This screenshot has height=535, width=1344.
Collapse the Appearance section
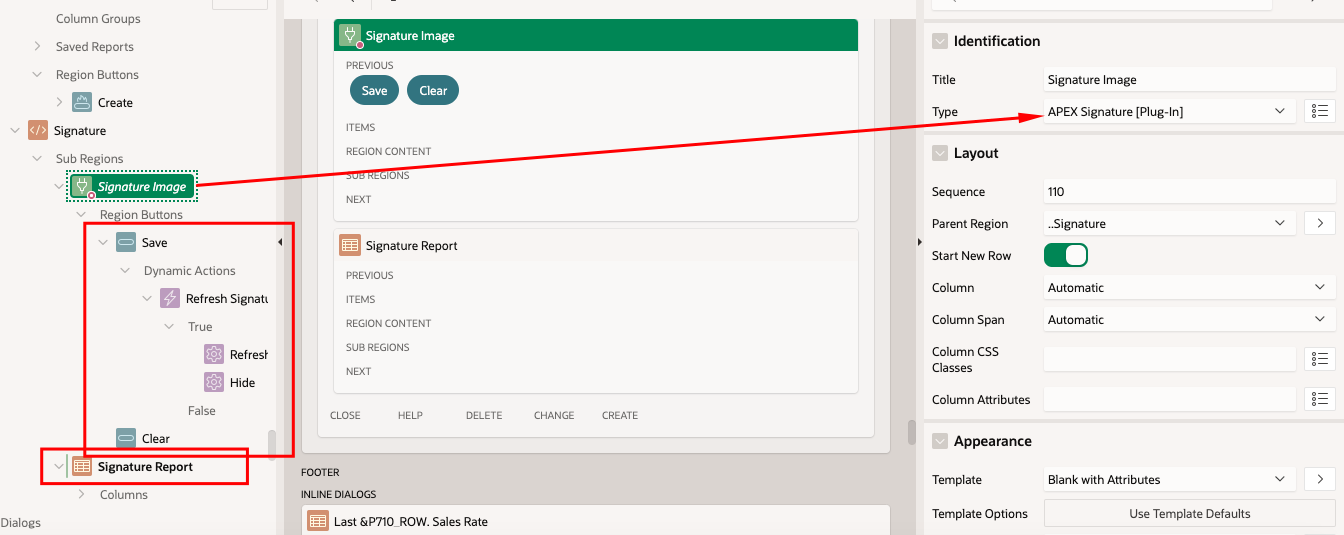pyautogui.click(x=939, y=441)
